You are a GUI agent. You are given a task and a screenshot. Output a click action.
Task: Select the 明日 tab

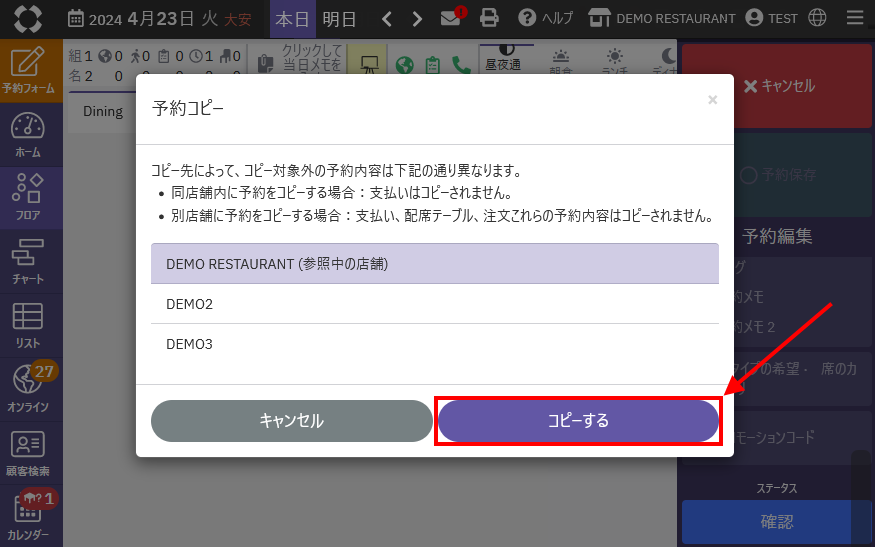click(x=339, y=18)
